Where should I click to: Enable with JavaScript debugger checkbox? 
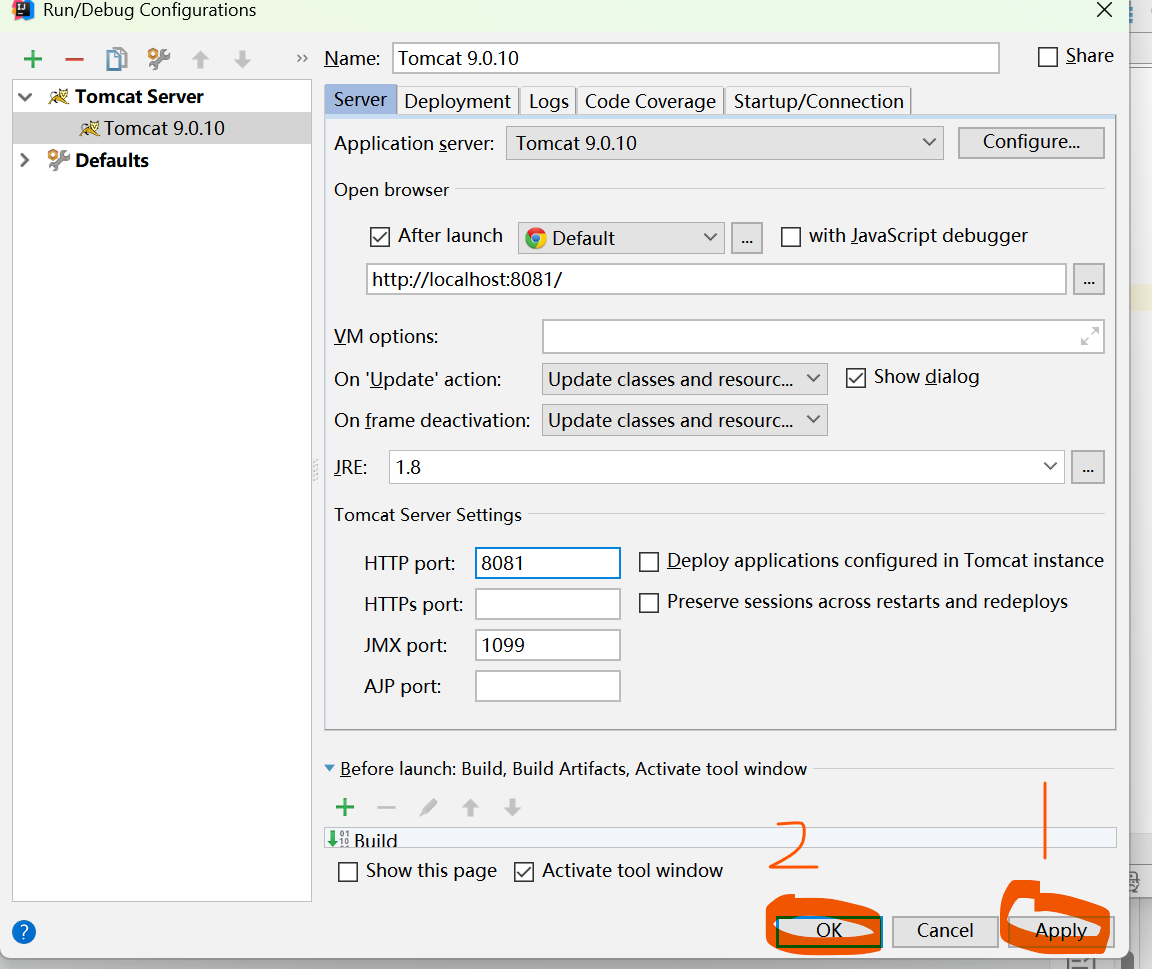point(791,237)
